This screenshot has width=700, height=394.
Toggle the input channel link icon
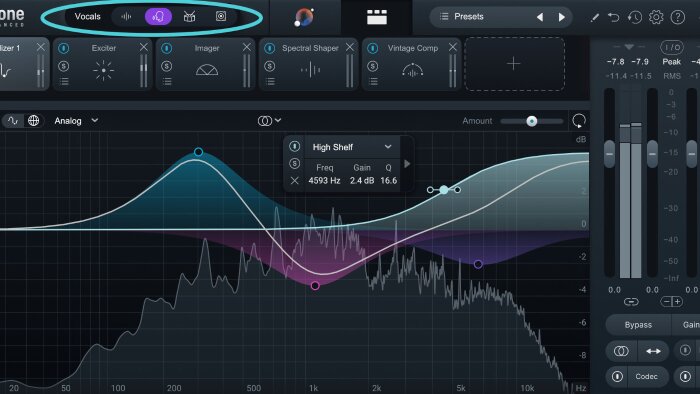[x=631, y=302]
